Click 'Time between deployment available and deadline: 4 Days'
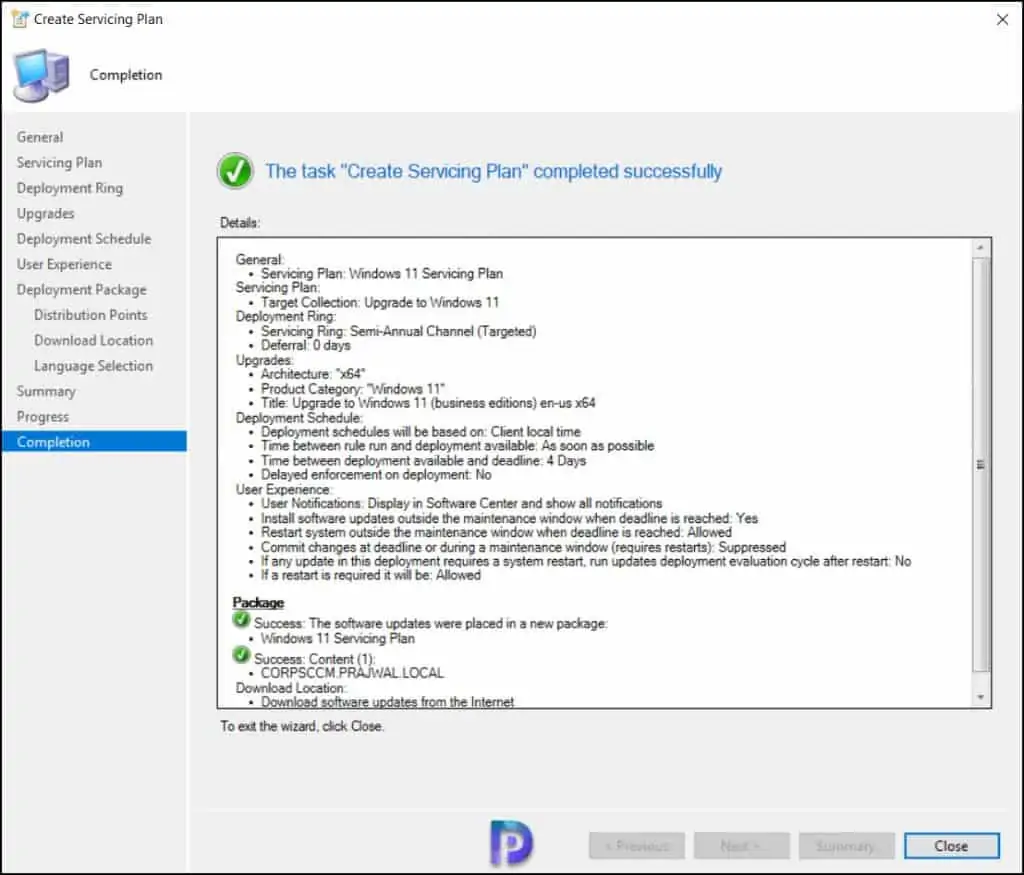Image resolution: width=1024 pixels, height=875 pixels. (424, 460)
